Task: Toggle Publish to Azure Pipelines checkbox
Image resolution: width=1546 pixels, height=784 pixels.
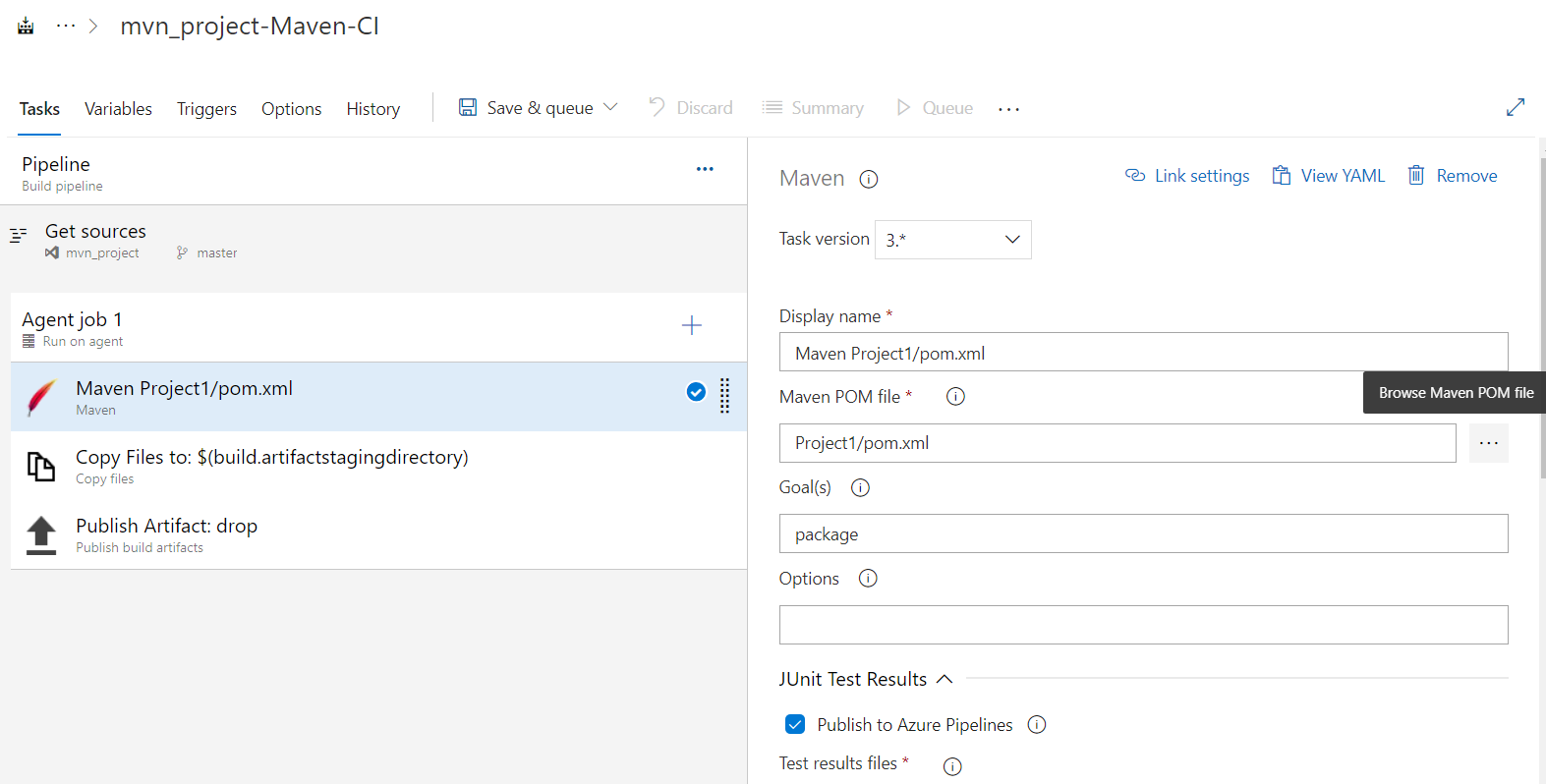Action: (795, 724)
